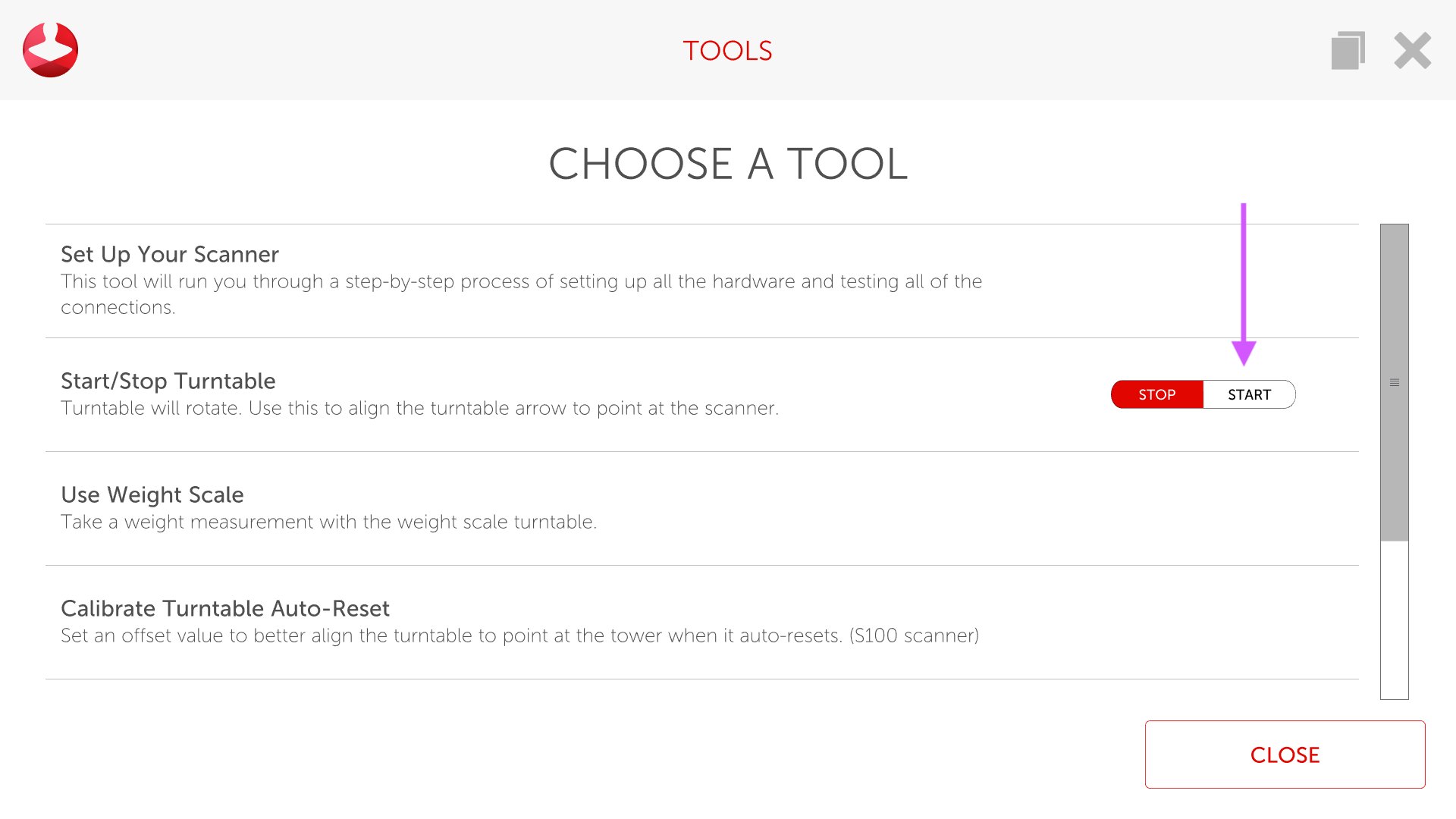Image resolution: width=1456 pixels, height=819 pixels.
Task: Click the red TOOLS header title
Action: 727,51
